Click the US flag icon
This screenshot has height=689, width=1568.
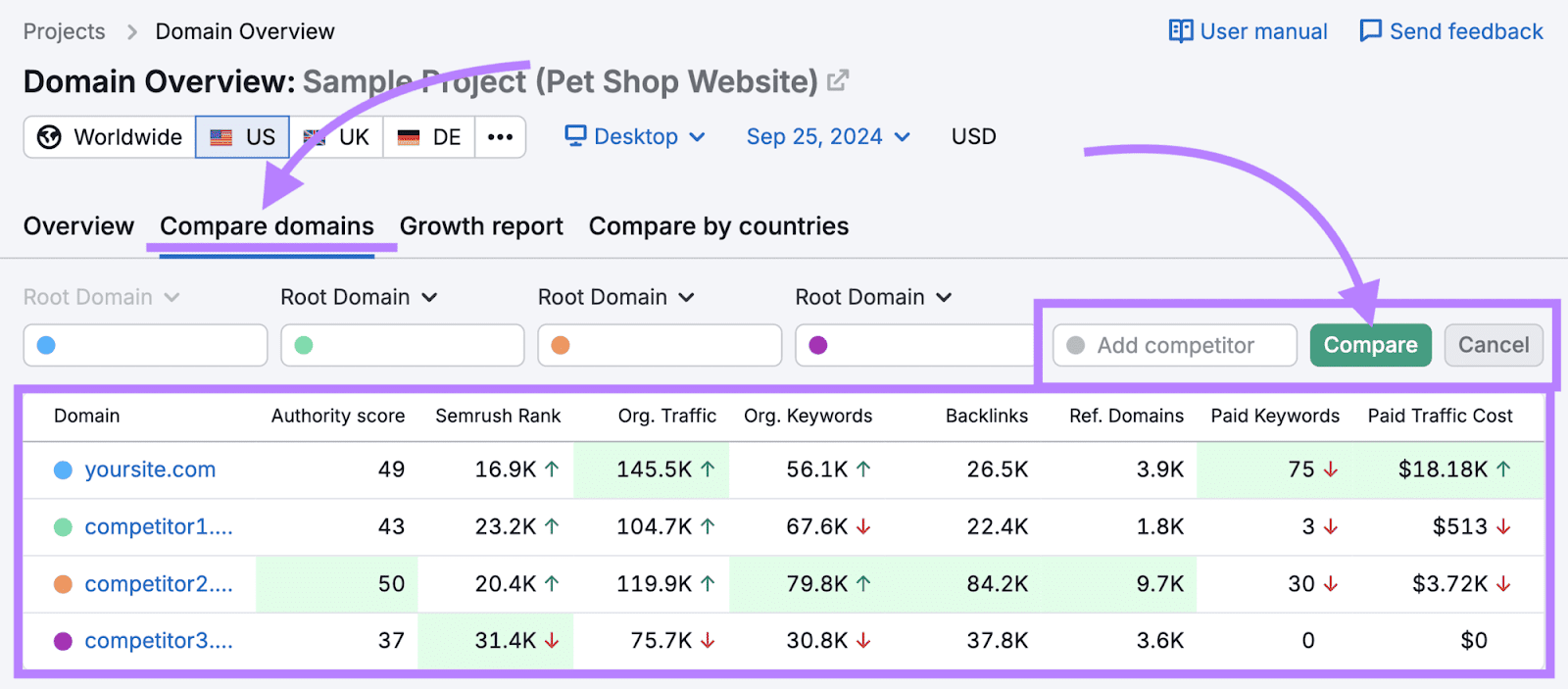pyautogui.click(x=222, y=137)
